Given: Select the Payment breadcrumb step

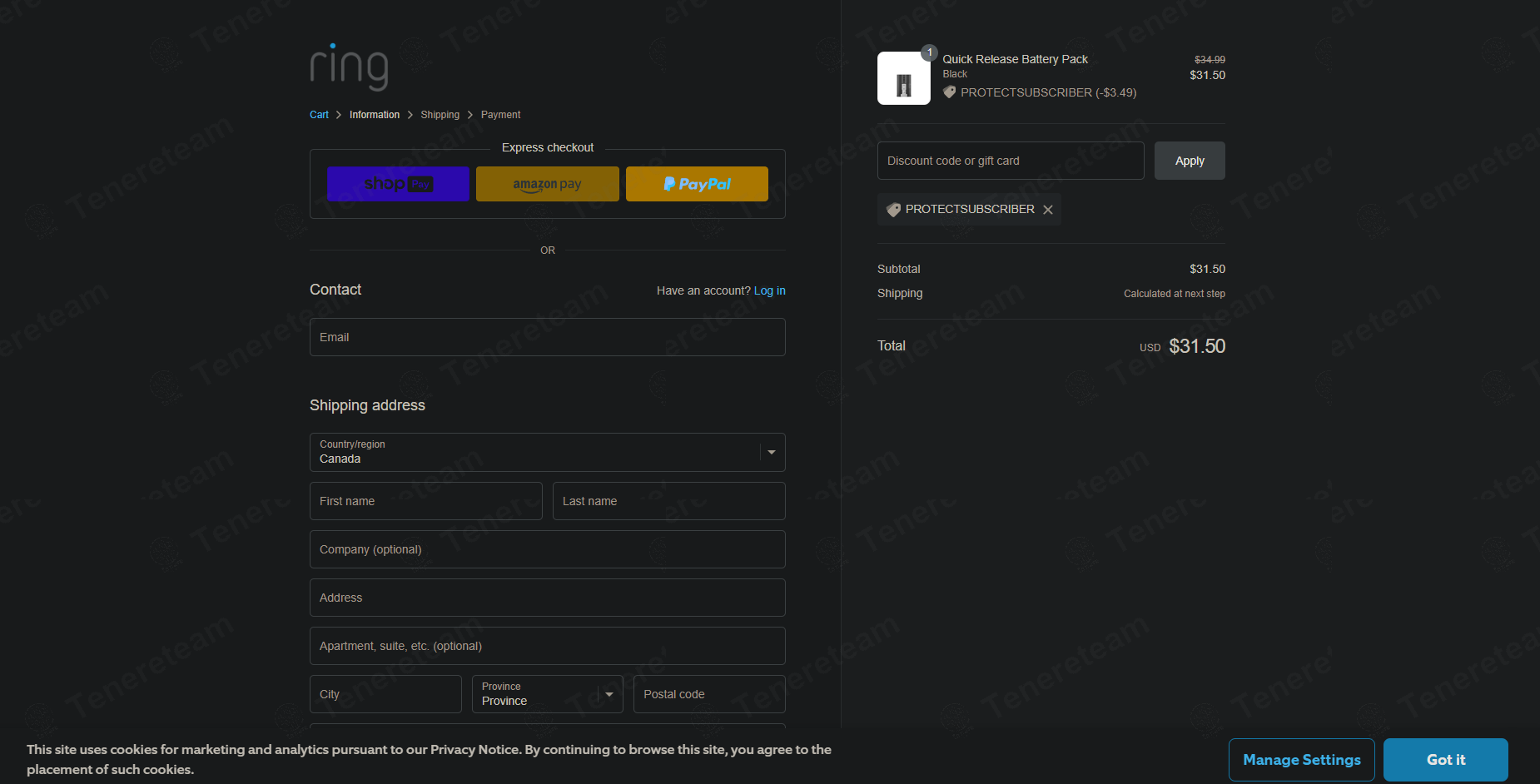Looking at the screenshot, I should 500,115.
